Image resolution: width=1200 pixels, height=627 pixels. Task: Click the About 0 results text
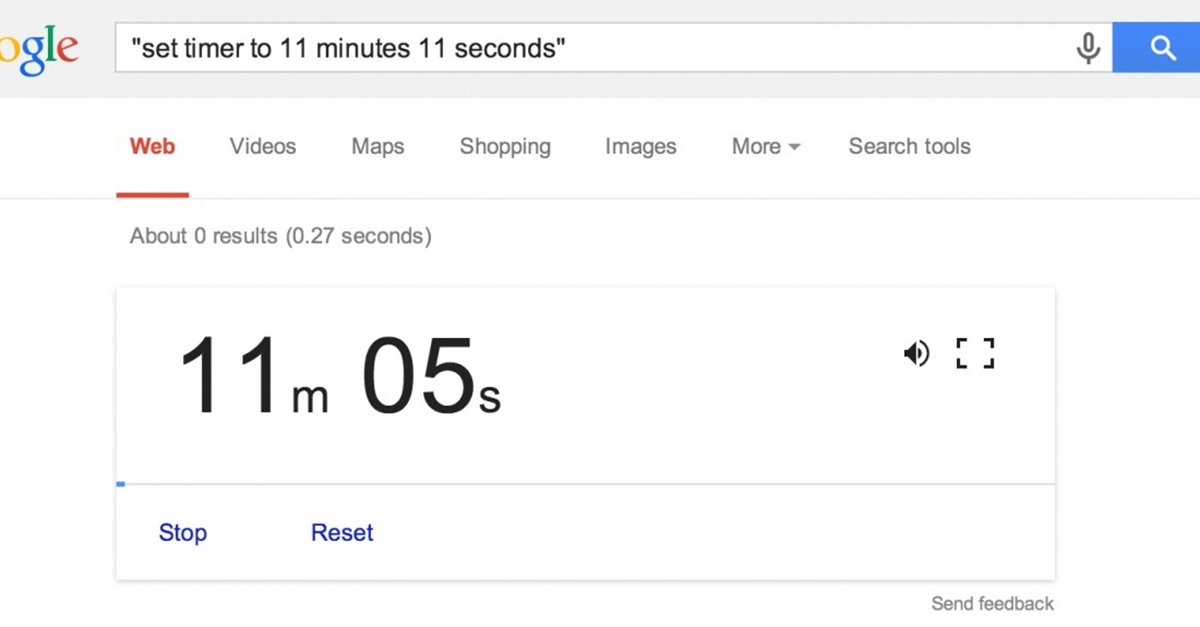(280, 237)
